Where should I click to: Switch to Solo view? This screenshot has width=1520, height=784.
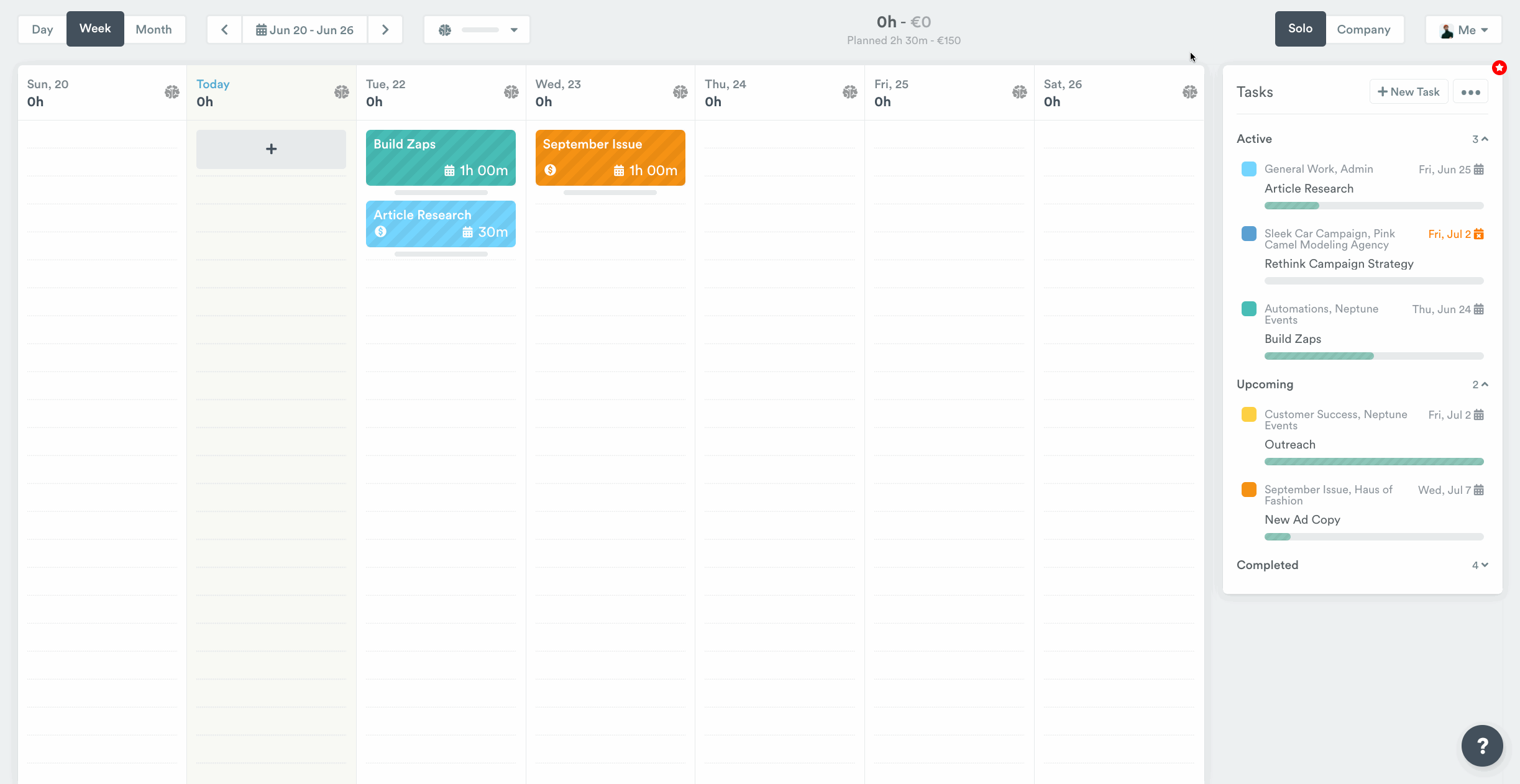[x=1300, y=29]
